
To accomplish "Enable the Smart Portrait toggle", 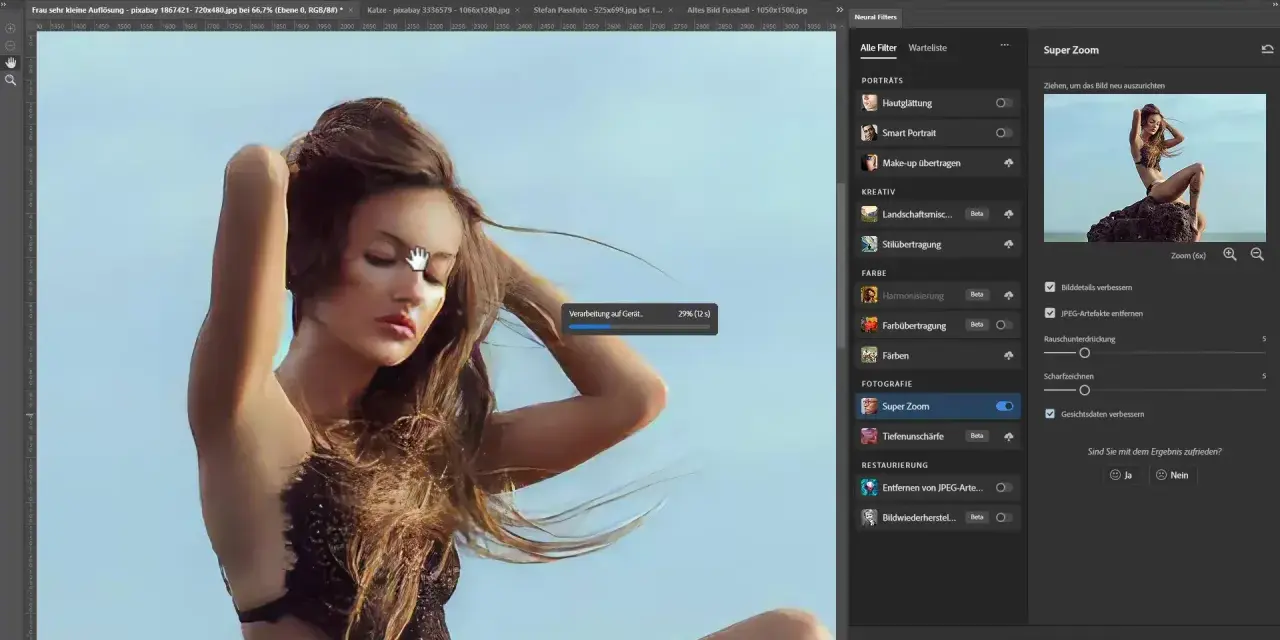I will [x=1004, y=132].
